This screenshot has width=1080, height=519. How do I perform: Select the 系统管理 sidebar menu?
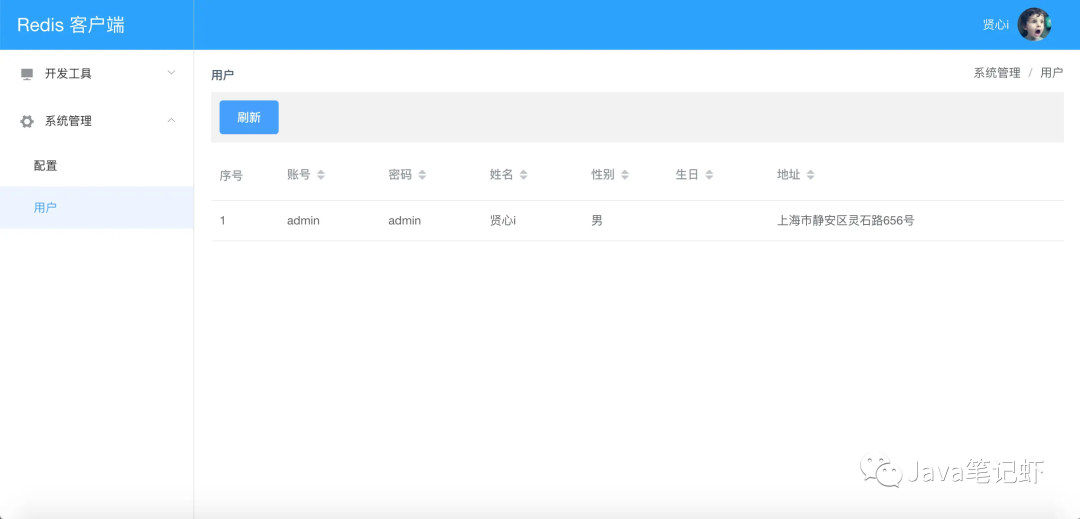tap(96, 121)
